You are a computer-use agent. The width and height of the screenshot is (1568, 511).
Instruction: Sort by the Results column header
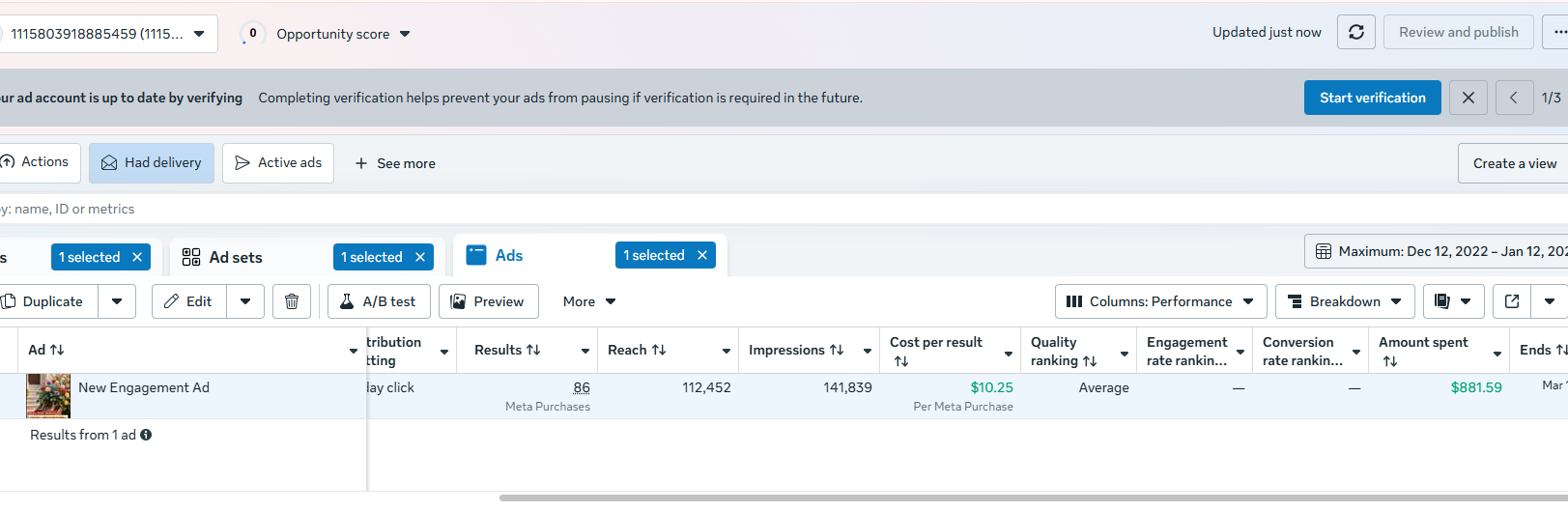click(x=507, y=350)
